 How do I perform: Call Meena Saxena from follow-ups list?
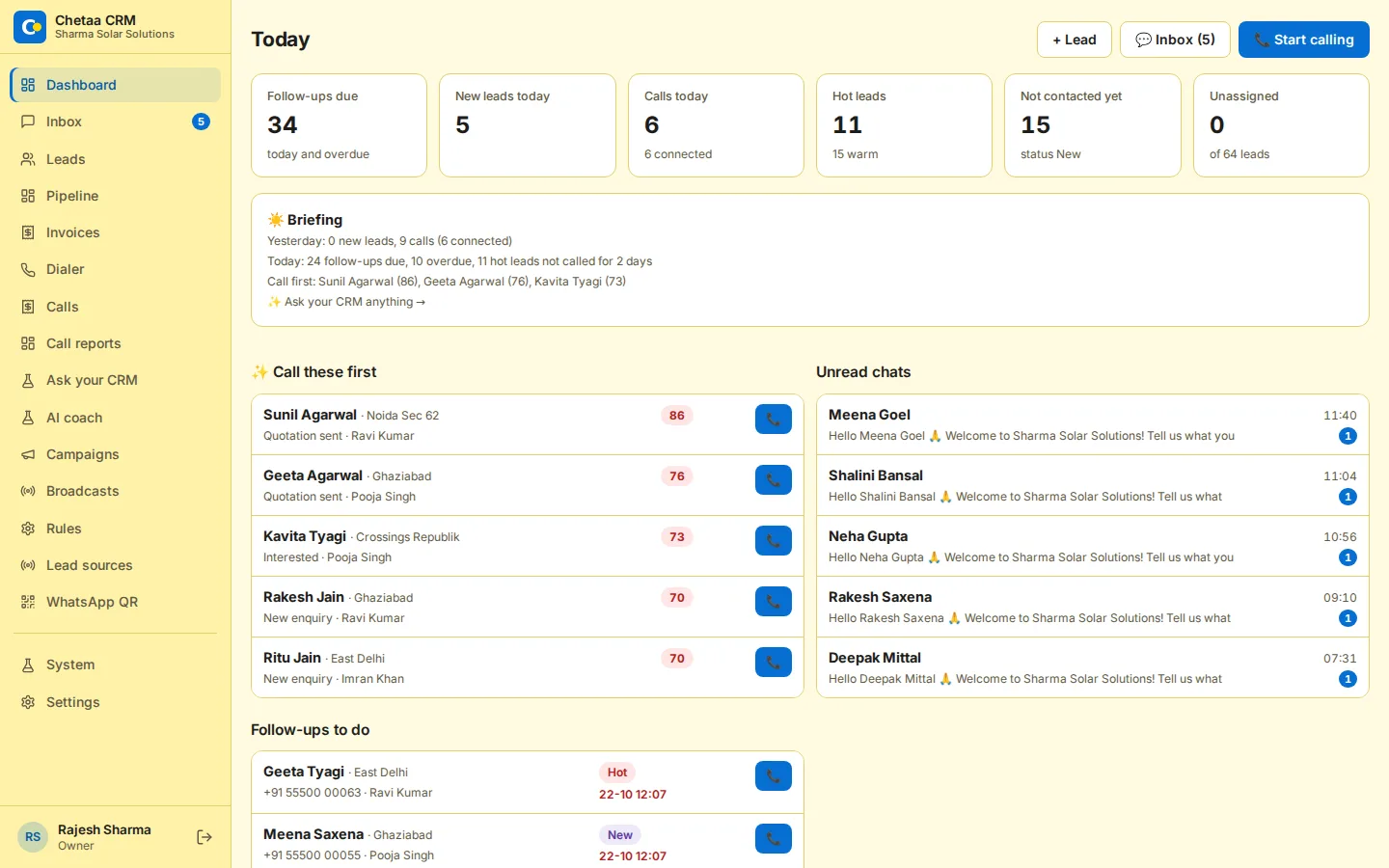(773, 839)
